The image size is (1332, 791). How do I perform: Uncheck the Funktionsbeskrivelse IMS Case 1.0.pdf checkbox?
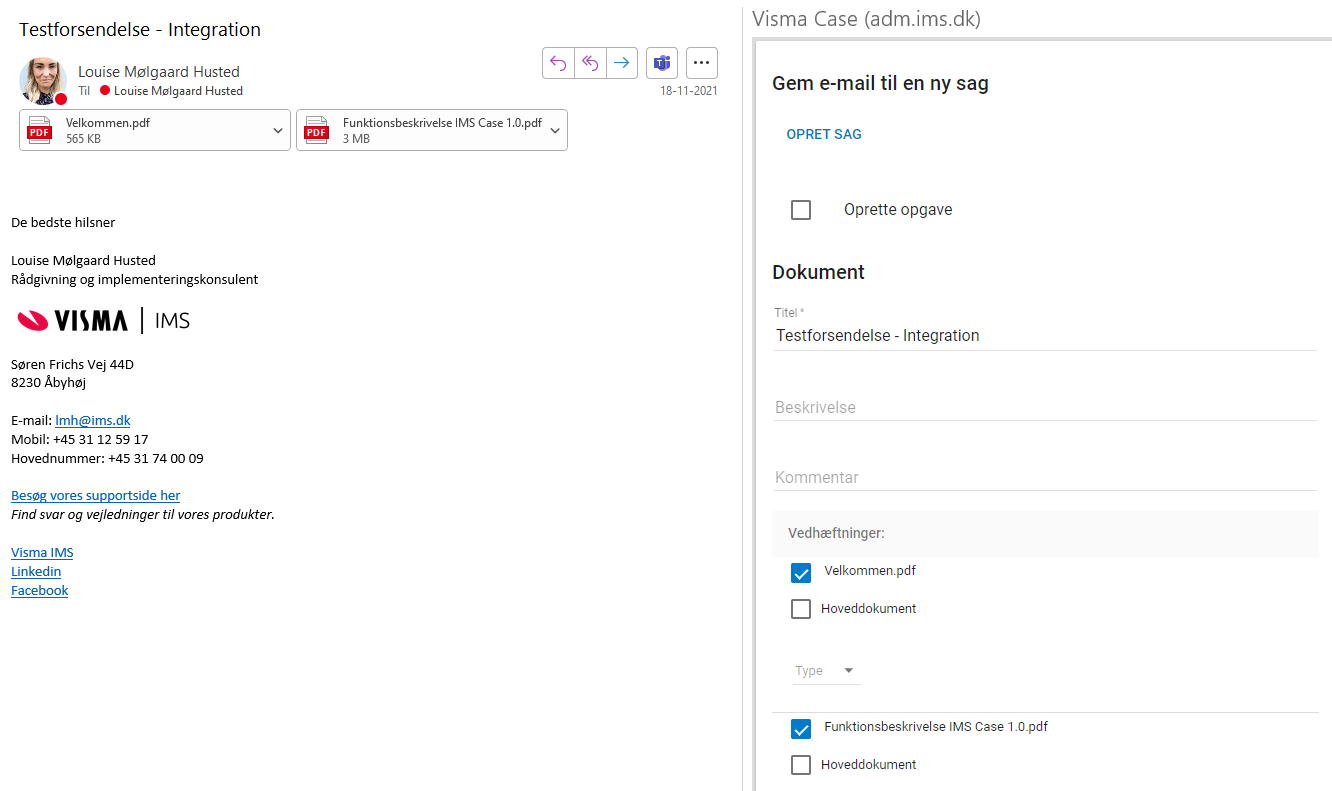coord(801,729)
